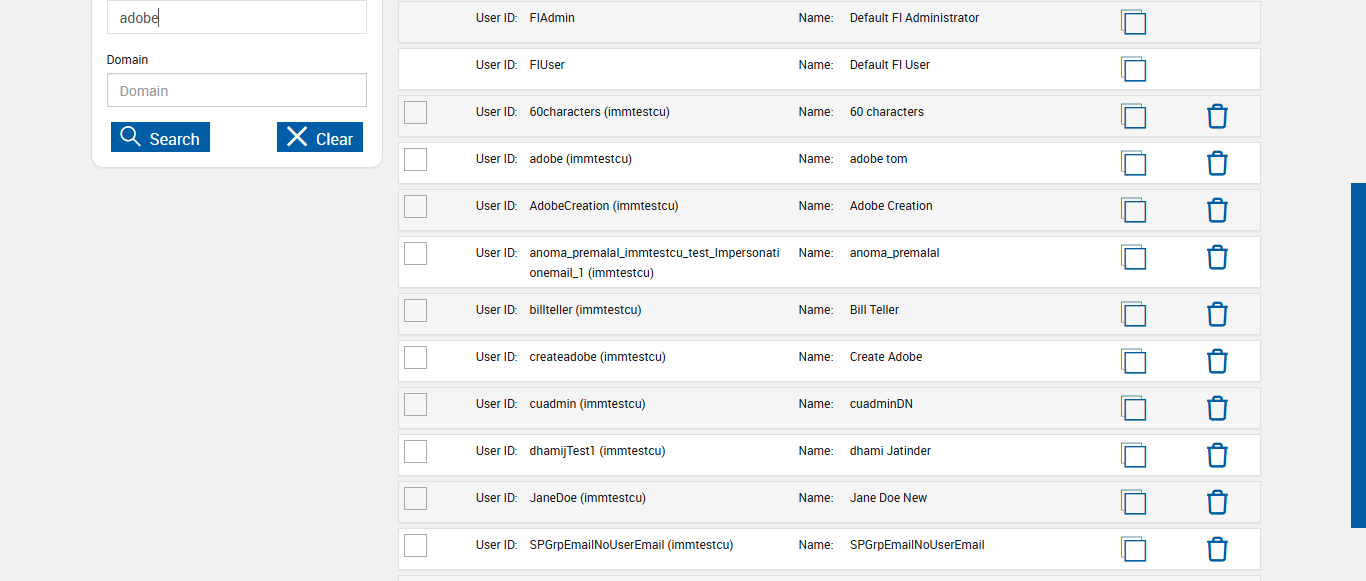
Task: Delete the dhamijTest1 user
Action: 1217,455
